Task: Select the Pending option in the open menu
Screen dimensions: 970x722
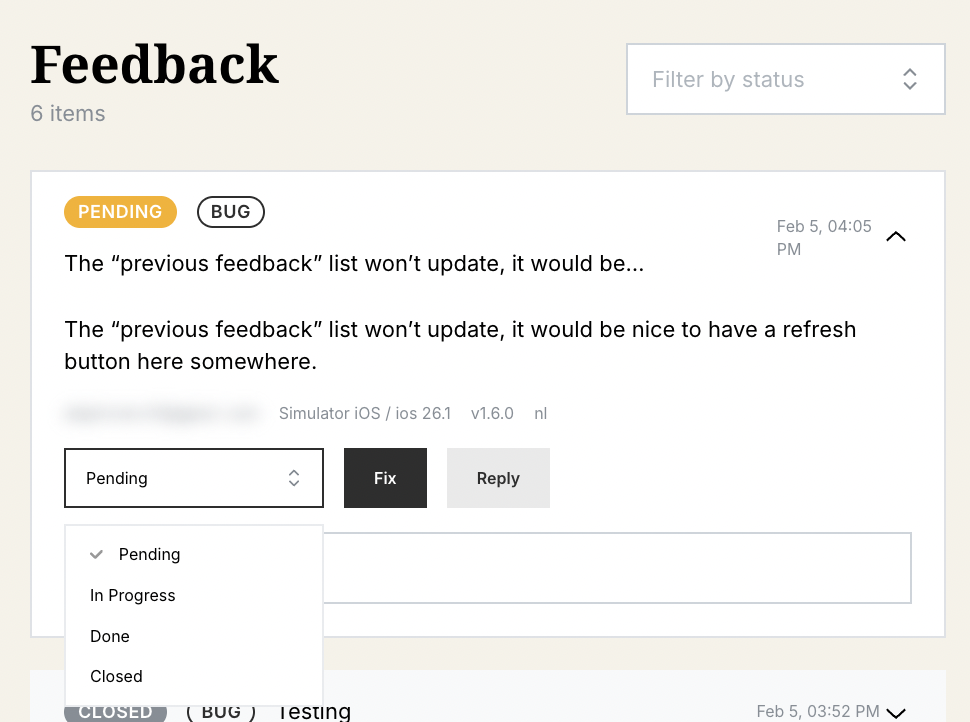Action: [150, 554]
